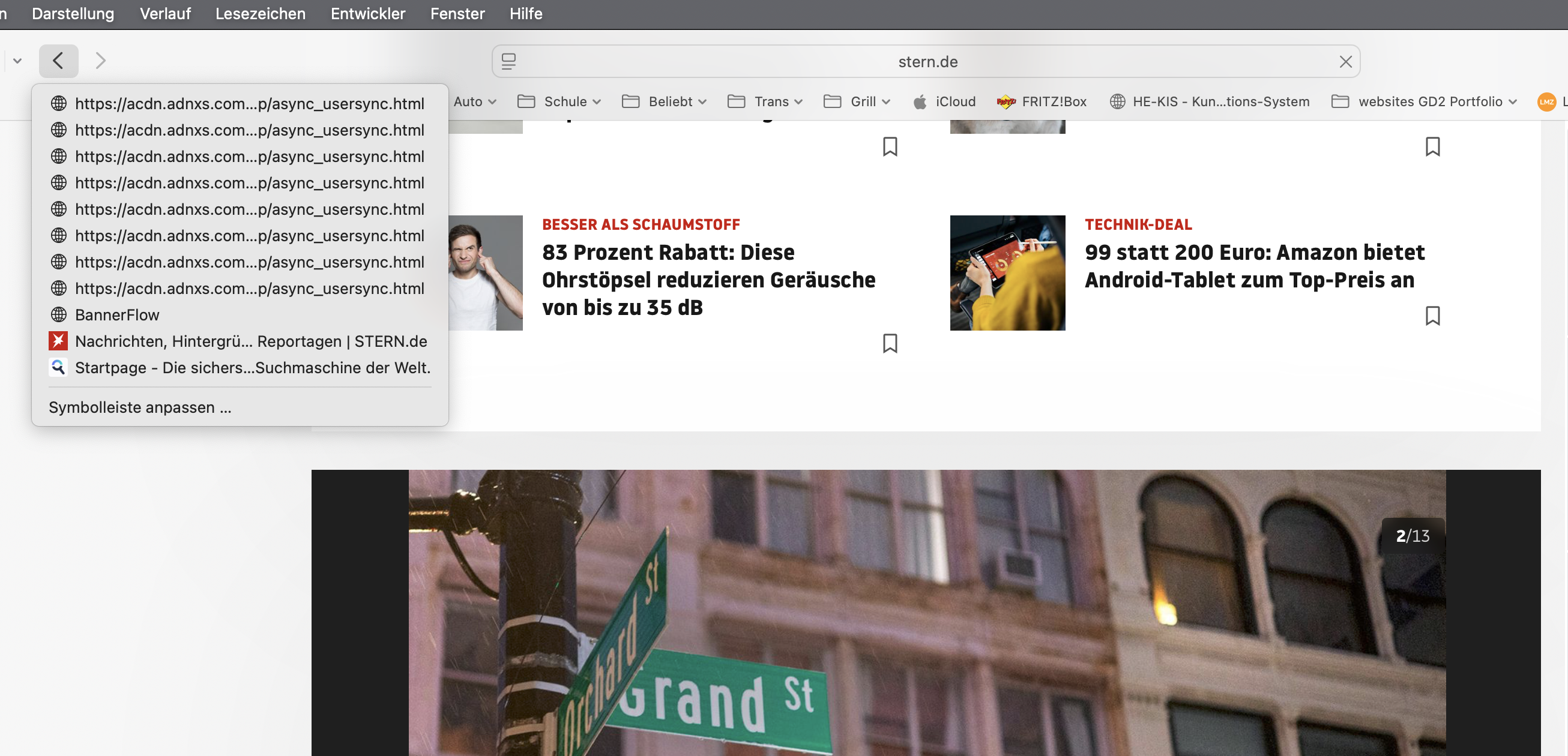The height and width of the screenshot is (756, 1568).
Task: Click the TECHNIK-DEAL label
Action: [1138, 224]
